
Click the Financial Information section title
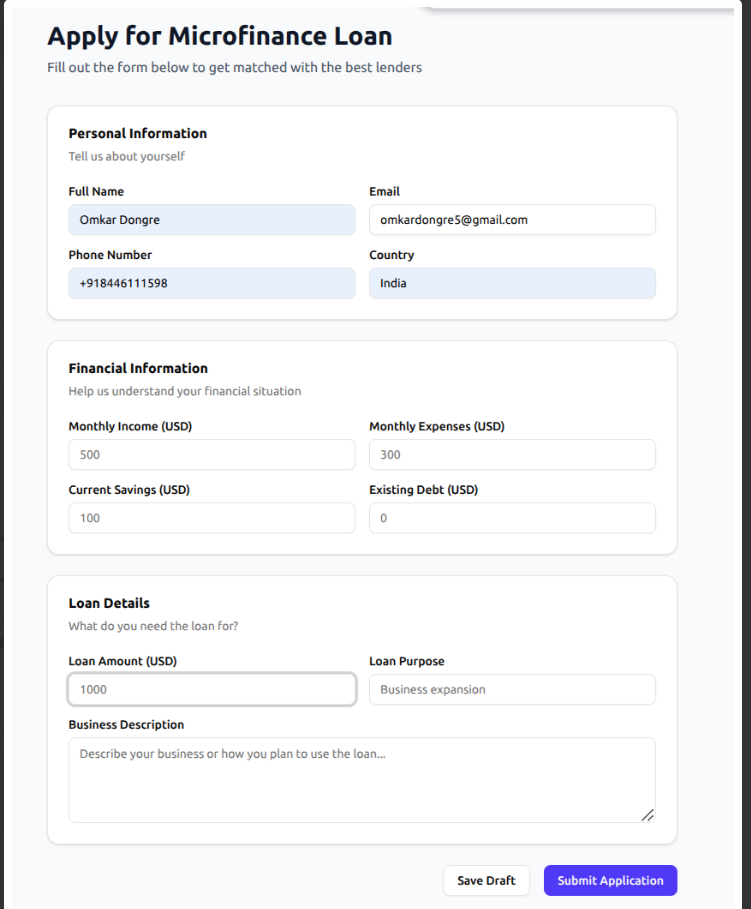pyautogui.click(x=138, y=368)
